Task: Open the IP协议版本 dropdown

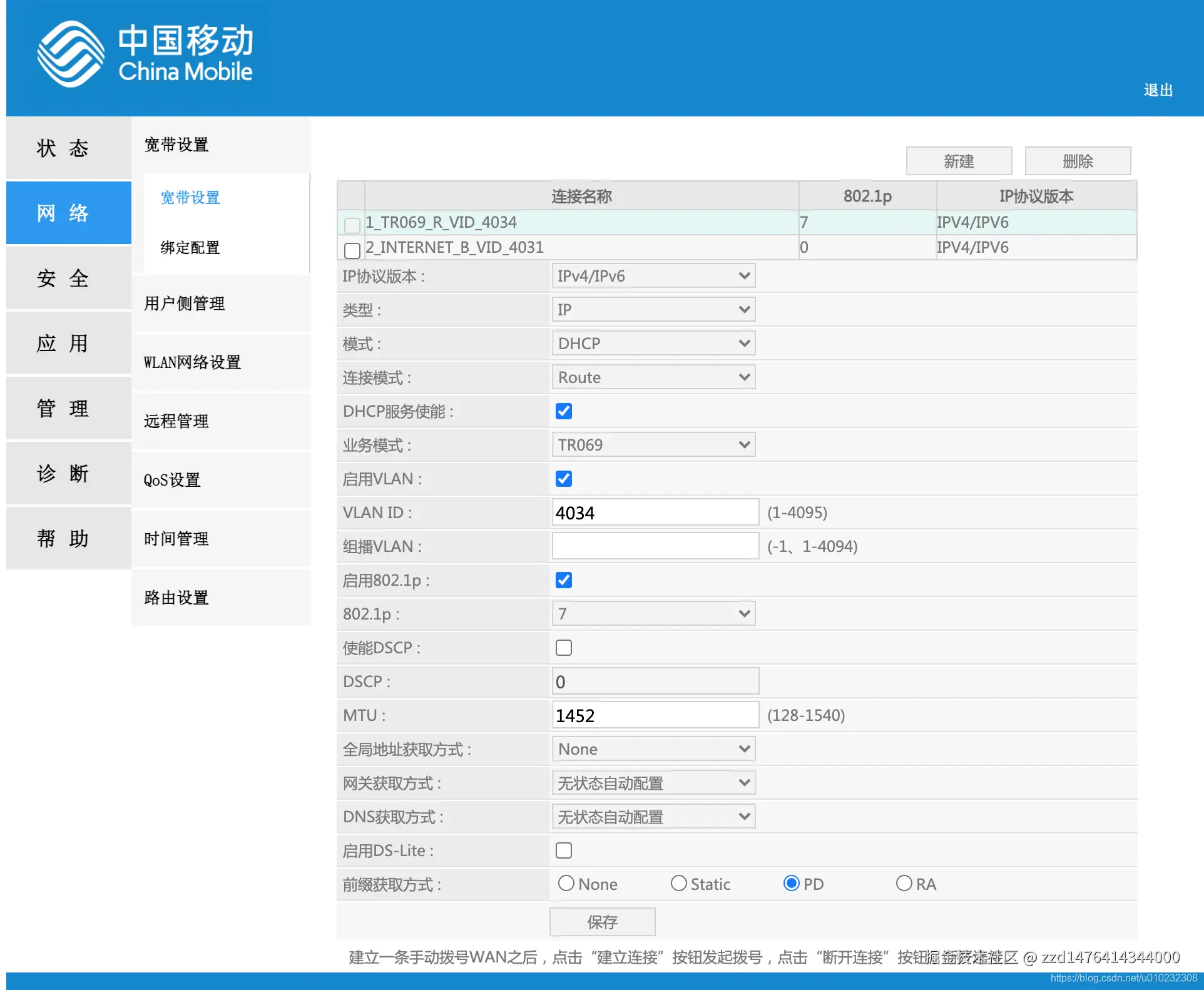Action: click(653, 276)
